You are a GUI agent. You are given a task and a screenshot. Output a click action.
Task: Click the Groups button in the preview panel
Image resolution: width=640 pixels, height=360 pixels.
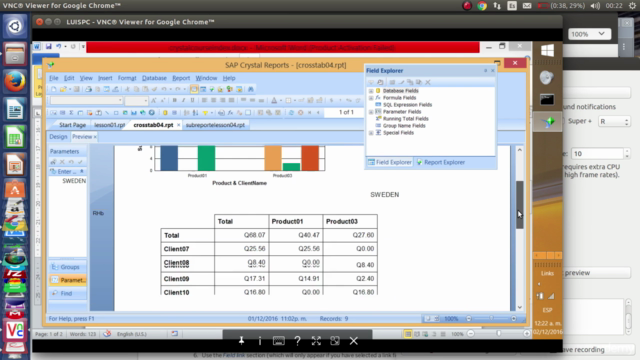click(67, 267)
